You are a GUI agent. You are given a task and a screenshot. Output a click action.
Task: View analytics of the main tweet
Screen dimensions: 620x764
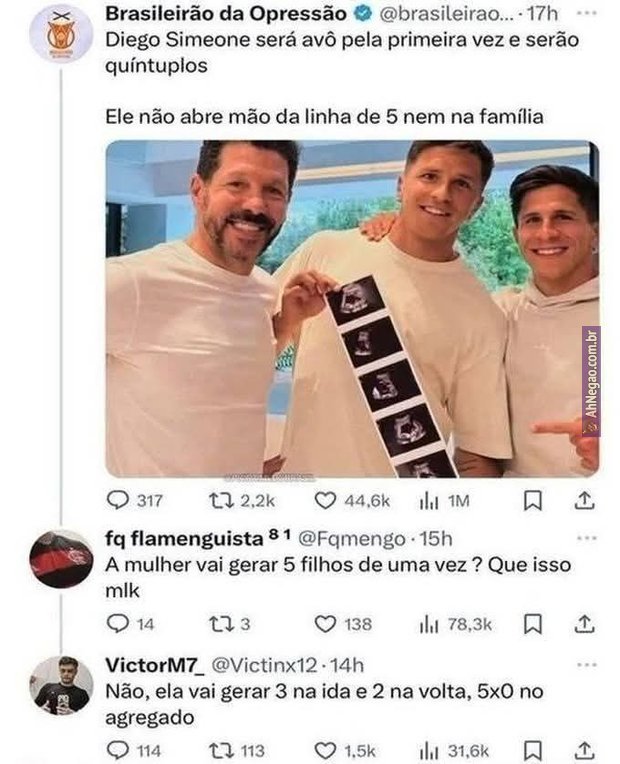click(429, 500)
